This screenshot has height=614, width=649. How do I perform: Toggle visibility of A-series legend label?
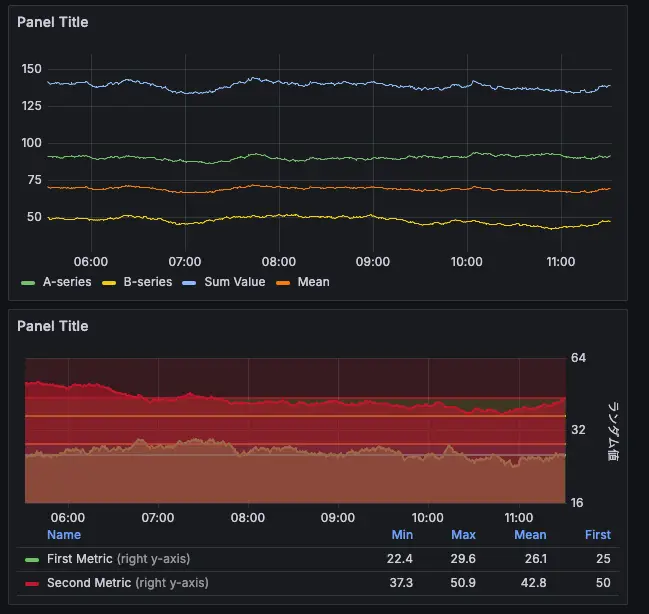[x=67, y=282]
